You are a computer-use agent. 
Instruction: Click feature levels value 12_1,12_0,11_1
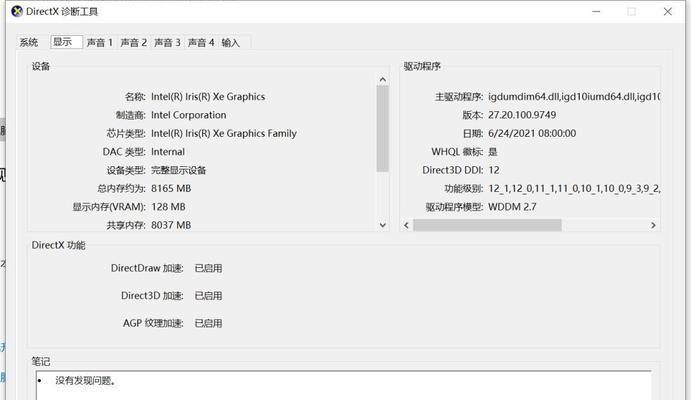pyautogui.click(x=574, y=189)
